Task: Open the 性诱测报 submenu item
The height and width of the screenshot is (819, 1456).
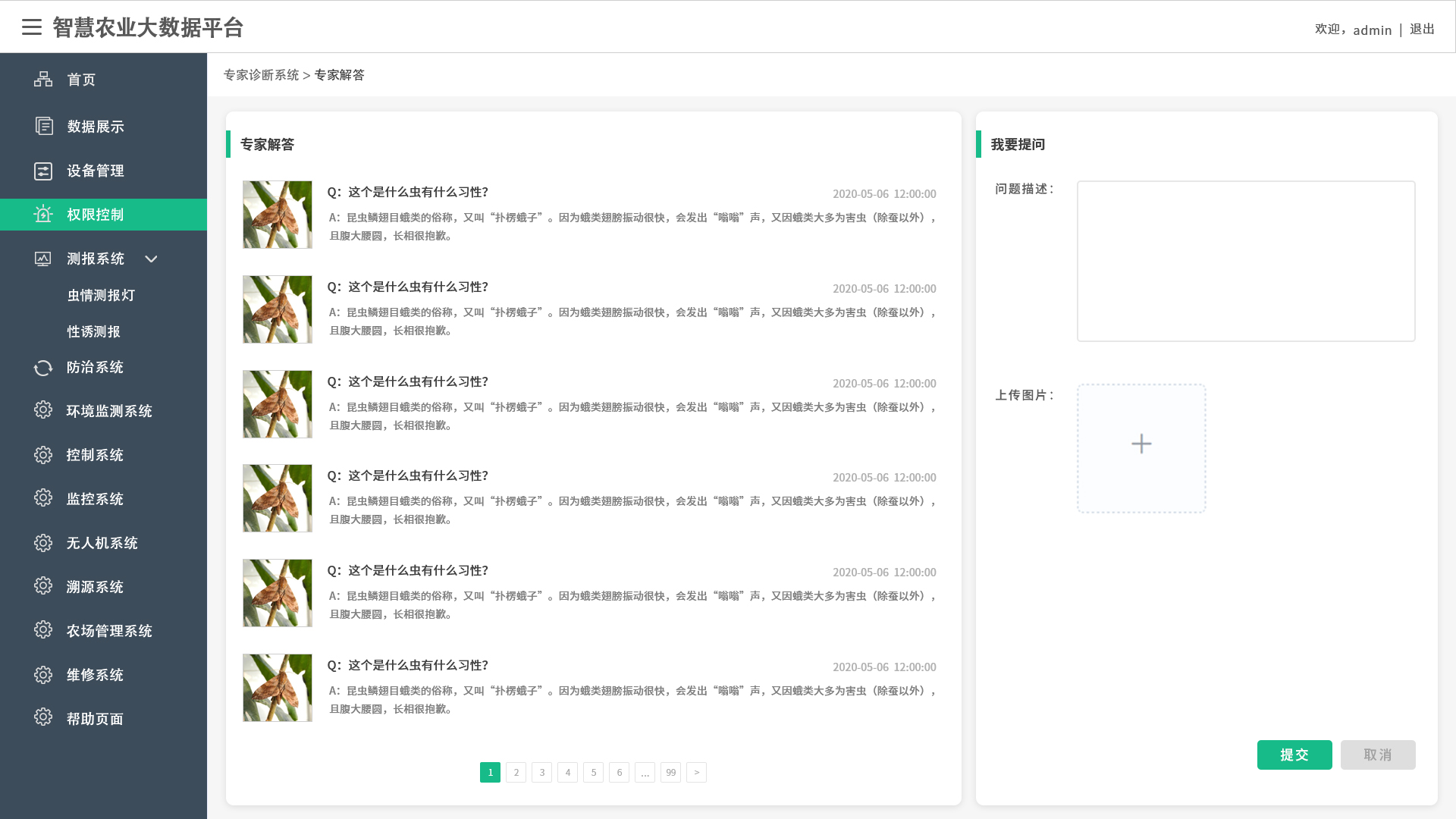Action: [94, 332]
